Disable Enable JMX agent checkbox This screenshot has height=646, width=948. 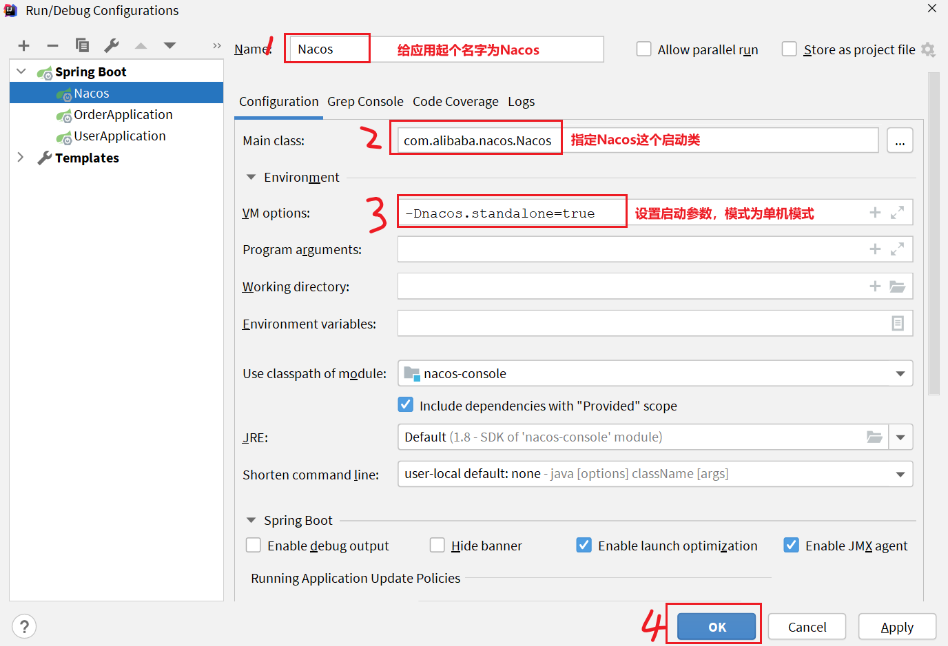(791, 545)
